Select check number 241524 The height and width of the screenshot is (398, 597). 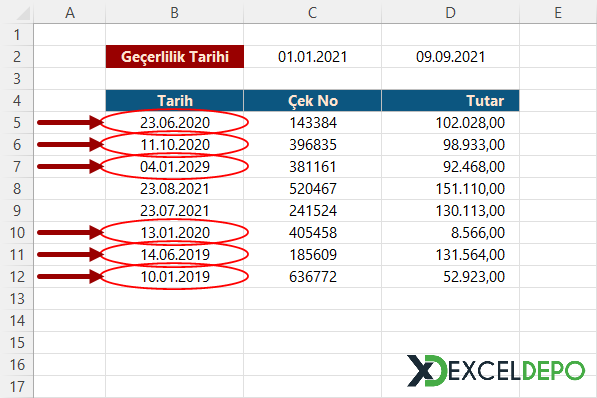pyautogui.click(x=313, y=211)
